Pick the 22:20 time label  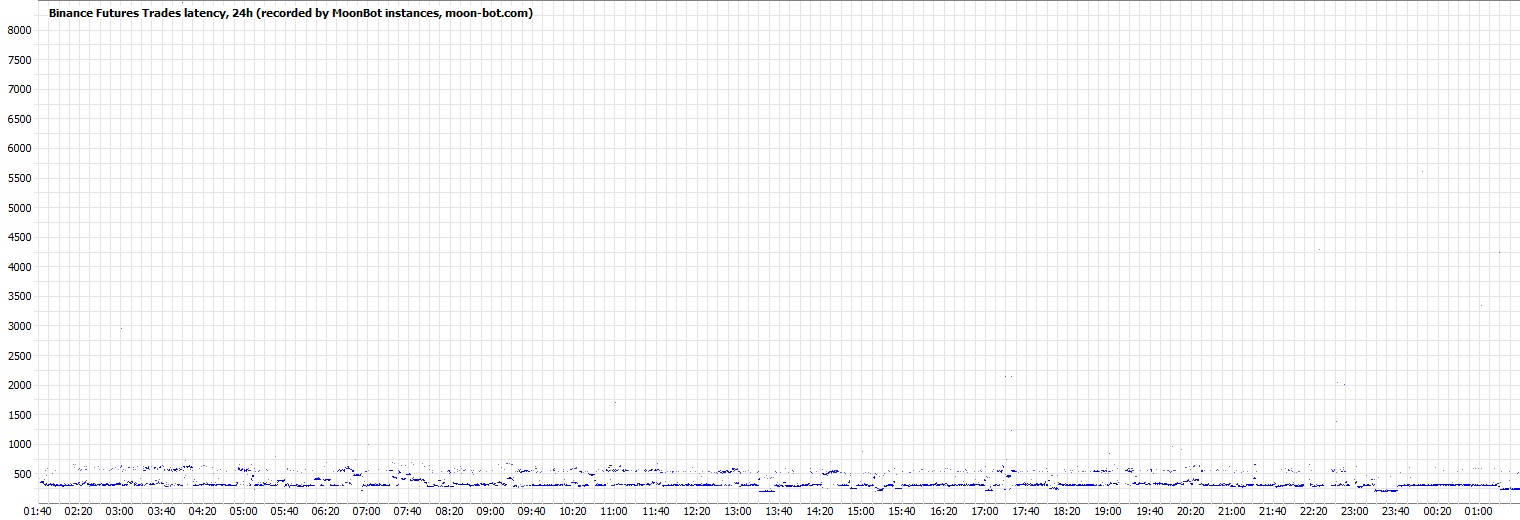[x=1314, y=511]
